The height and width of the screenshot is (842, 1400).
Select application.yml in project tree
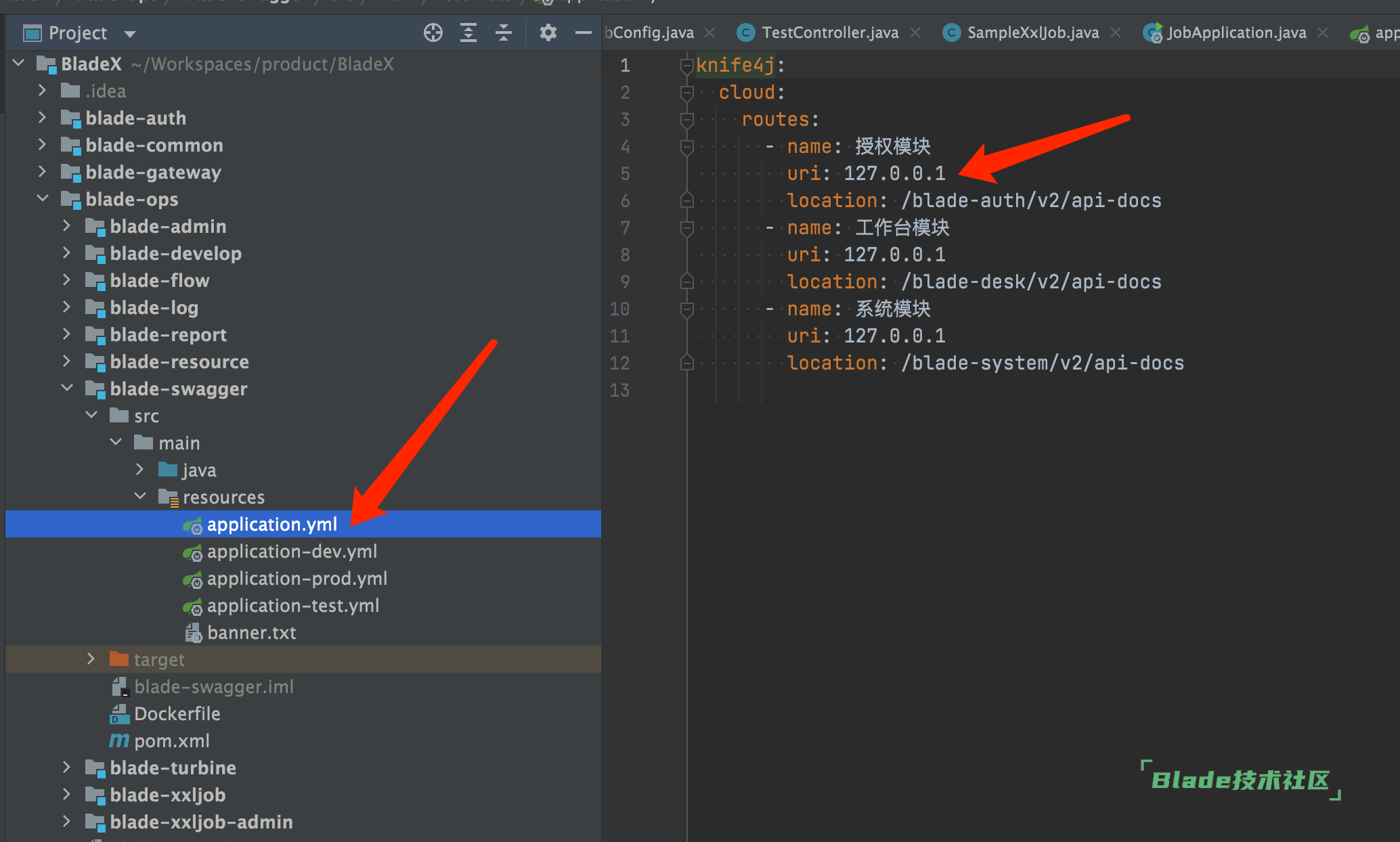[x=303, y=524]
